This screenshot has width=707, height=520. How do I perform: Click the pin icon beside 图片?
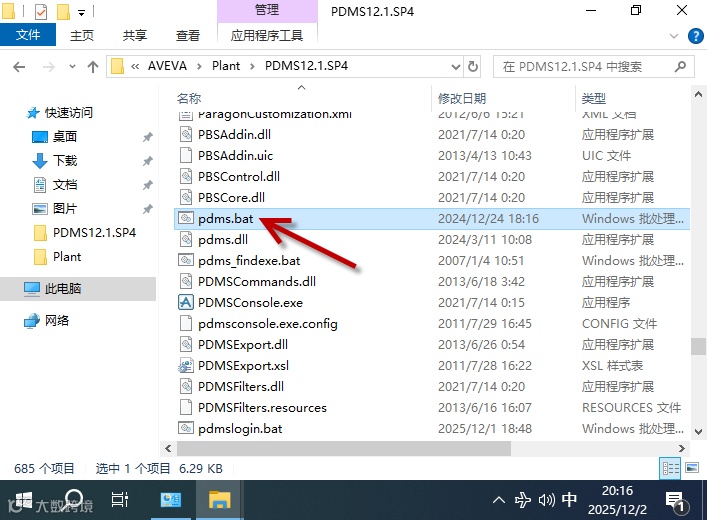click(147, 209)
